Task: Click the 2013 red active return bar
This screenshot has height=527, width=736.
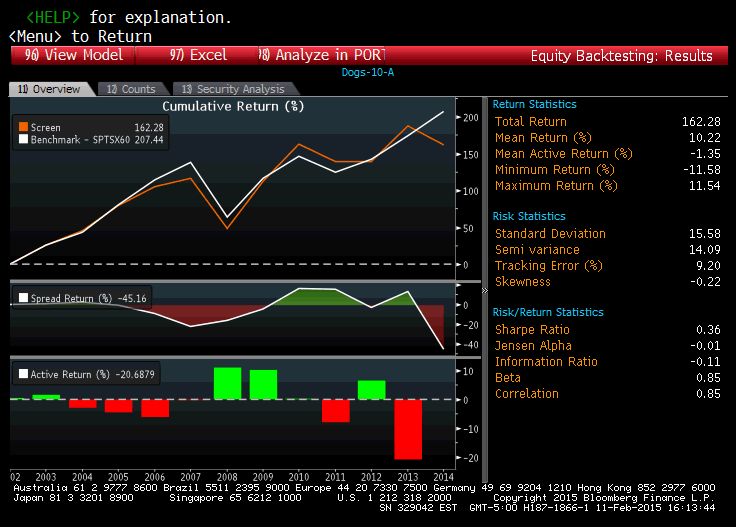Action: 408,429
